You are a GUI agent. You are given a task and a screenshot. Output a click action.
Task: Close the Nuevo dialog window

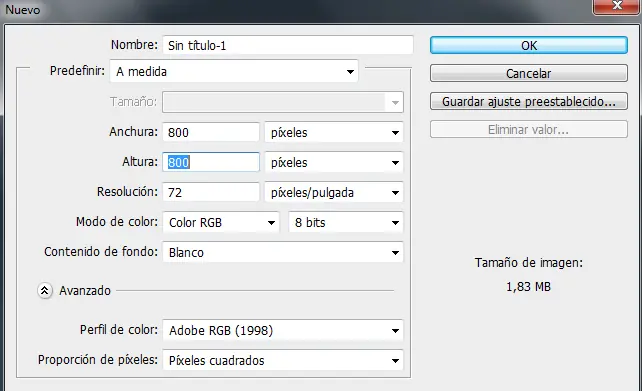617,6
